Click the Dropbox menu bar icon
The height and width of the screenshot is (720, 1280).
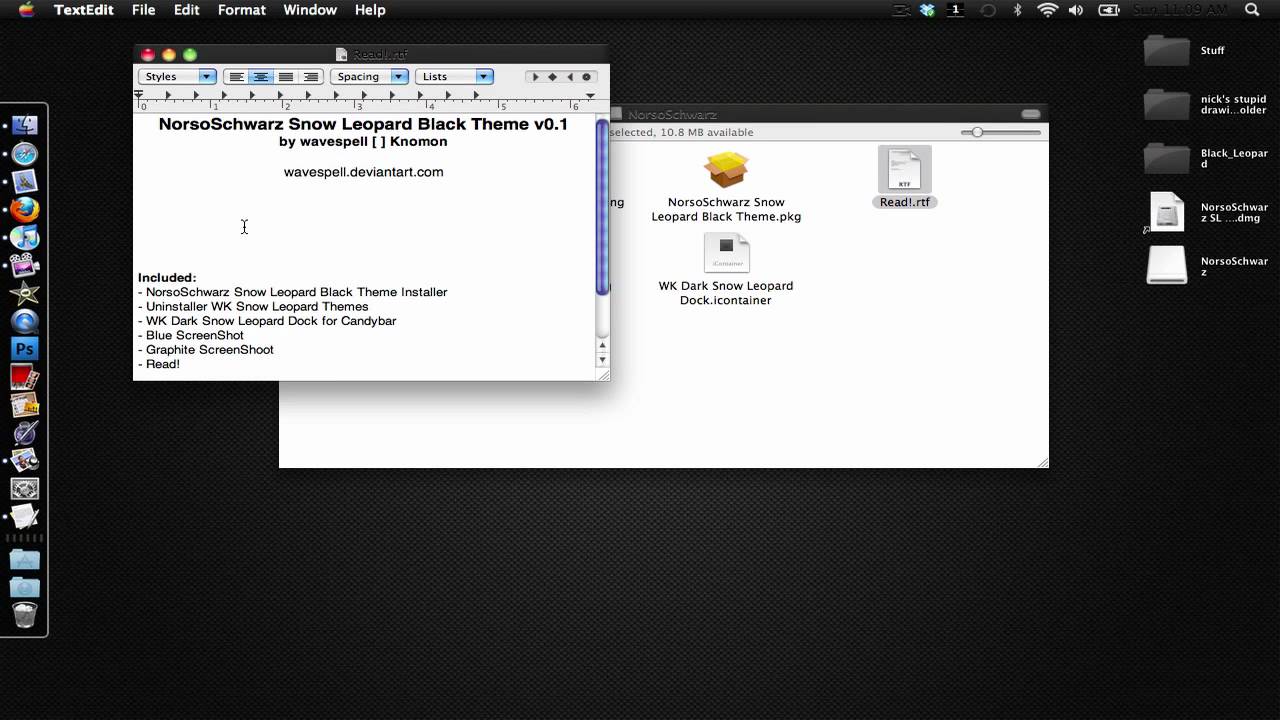click(x=927, y=10)
